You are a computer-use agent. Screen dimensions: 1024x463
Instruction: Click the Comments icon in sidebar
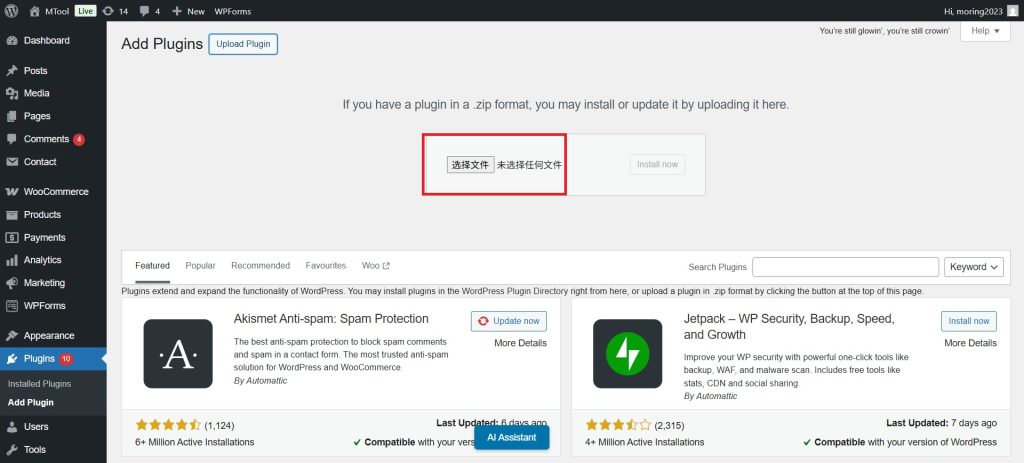point(12,139)
